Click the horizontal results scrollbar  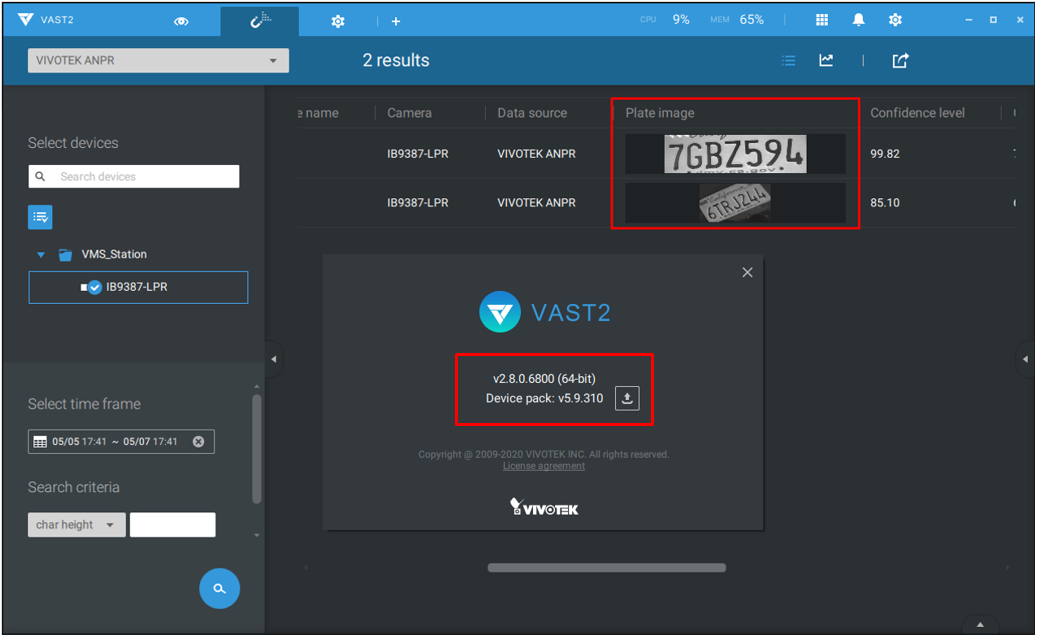pos(606,568)
